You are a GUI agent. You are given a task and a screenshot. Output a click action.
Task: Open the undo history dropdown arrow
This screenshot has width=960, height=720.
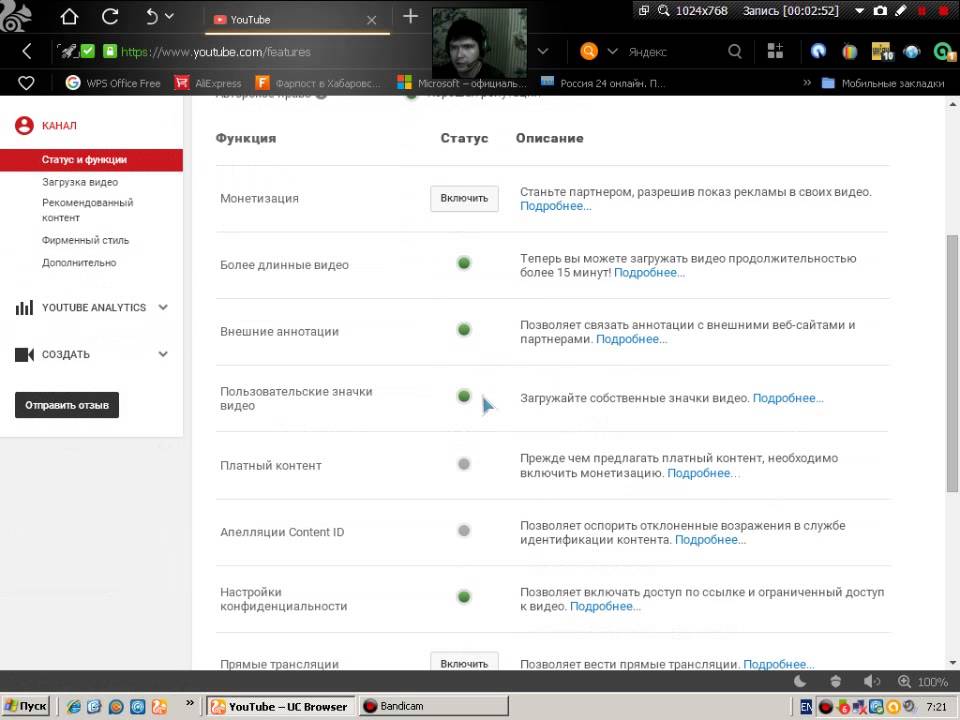[169, 16]
